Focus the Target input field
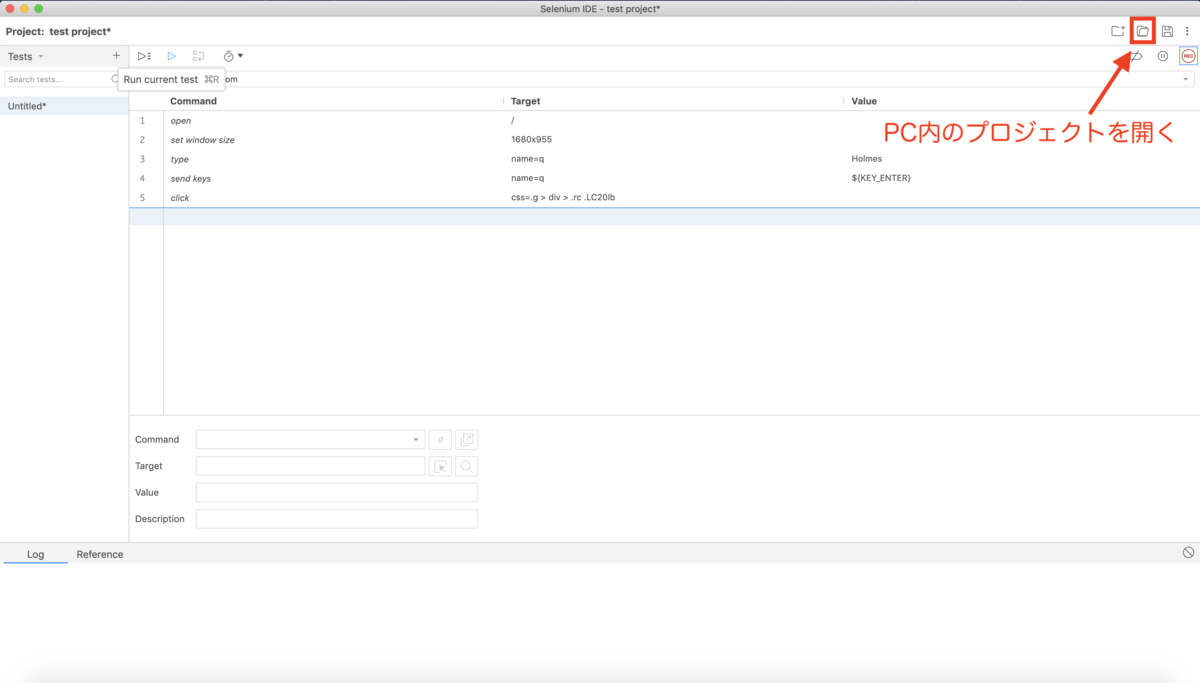1200x683 pixels. coord(310,466)
